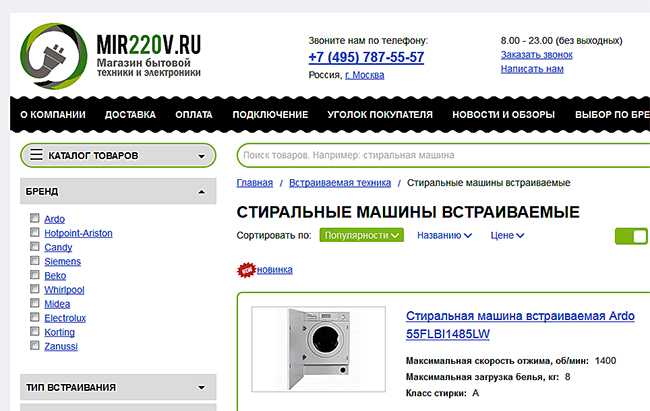Click the chevron next to Цене sort

tap(520, 236)
